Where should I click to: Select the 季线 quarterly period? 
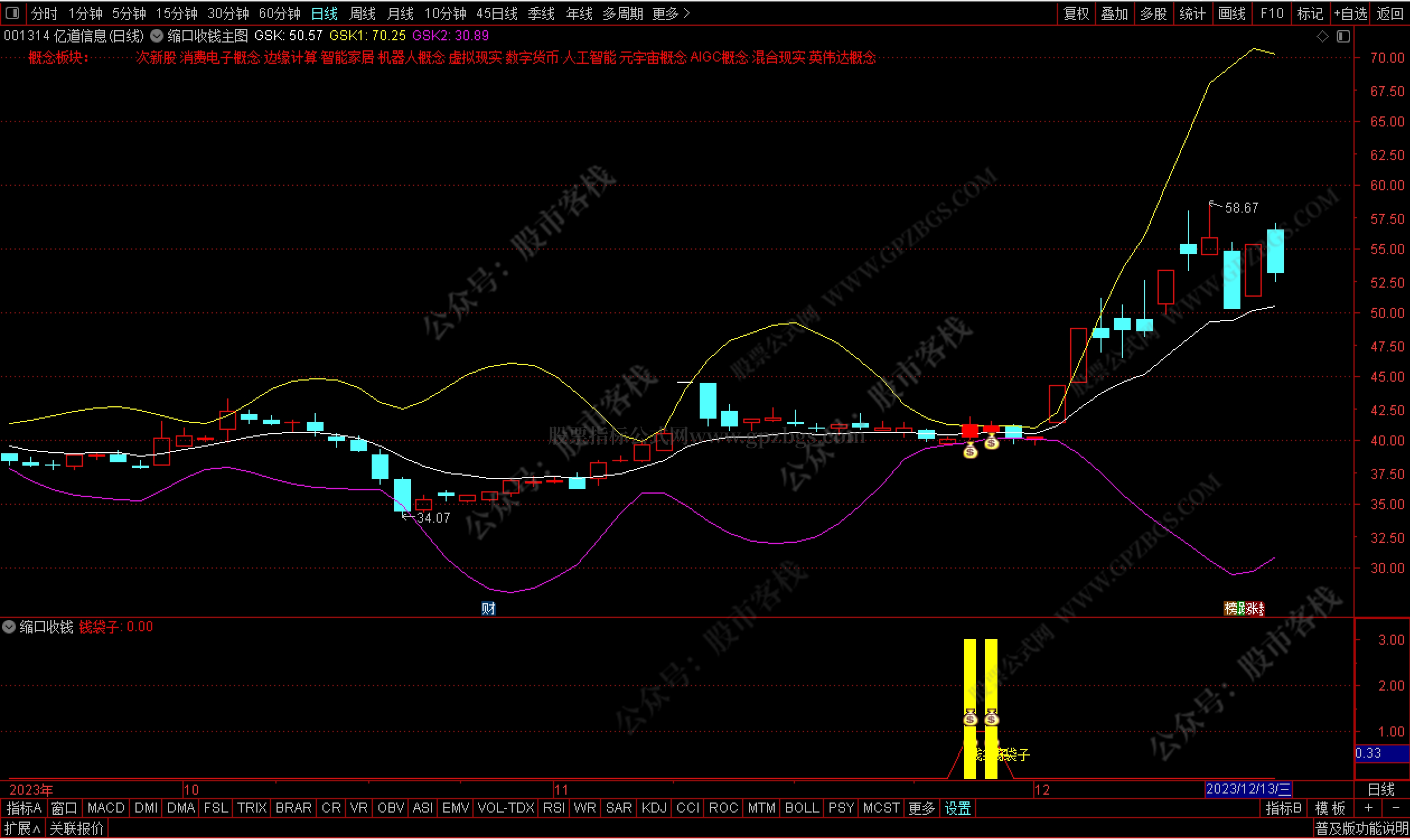[x=541, y=13]
